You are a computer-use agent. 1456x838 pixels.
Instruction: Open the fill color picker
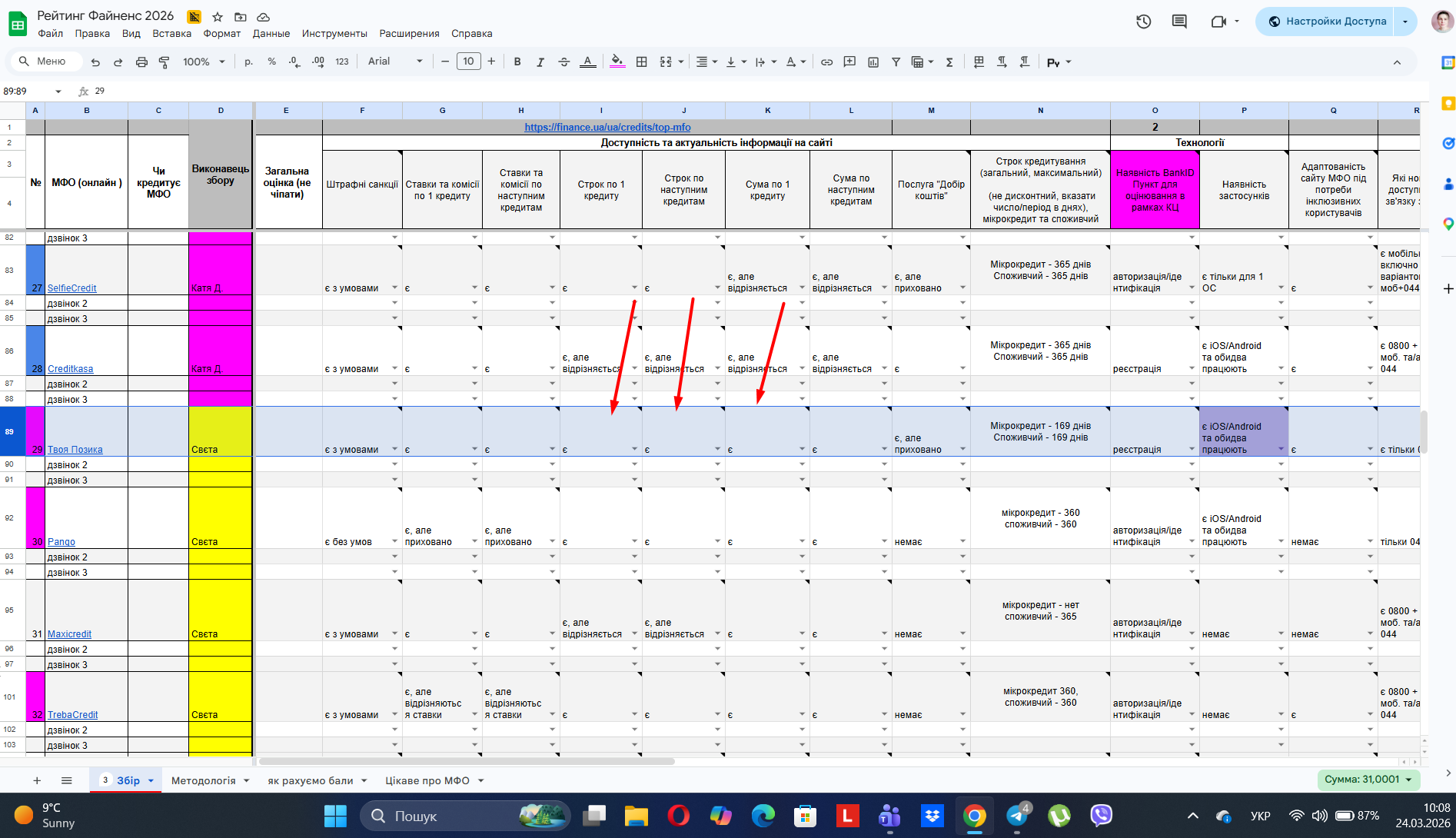pos(617,62)
